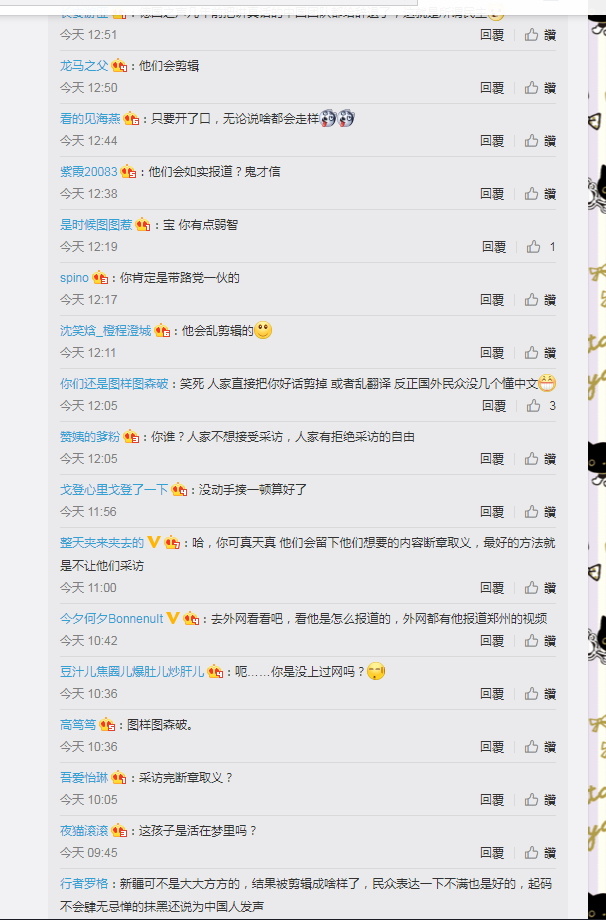606x920 pixels.
Task: Reply to 豆汁儿焦圈儿爆肚儿炒肝儿's comment
Action: pyautogui.click(x=492, y=694)
